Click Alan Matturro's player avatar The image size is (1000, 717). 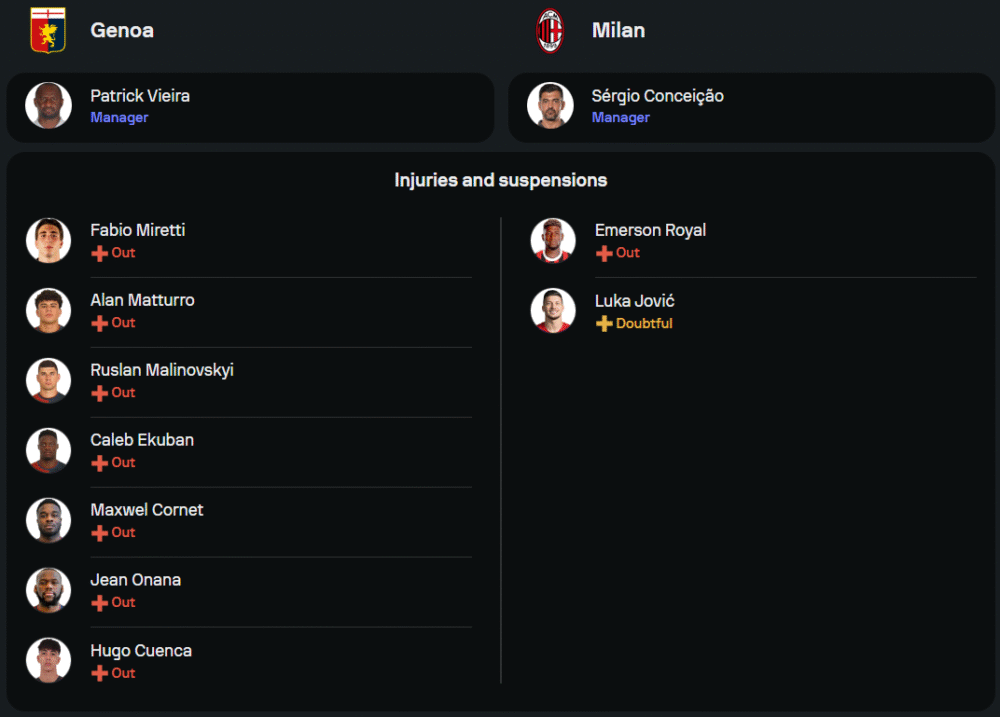point(49,310)
